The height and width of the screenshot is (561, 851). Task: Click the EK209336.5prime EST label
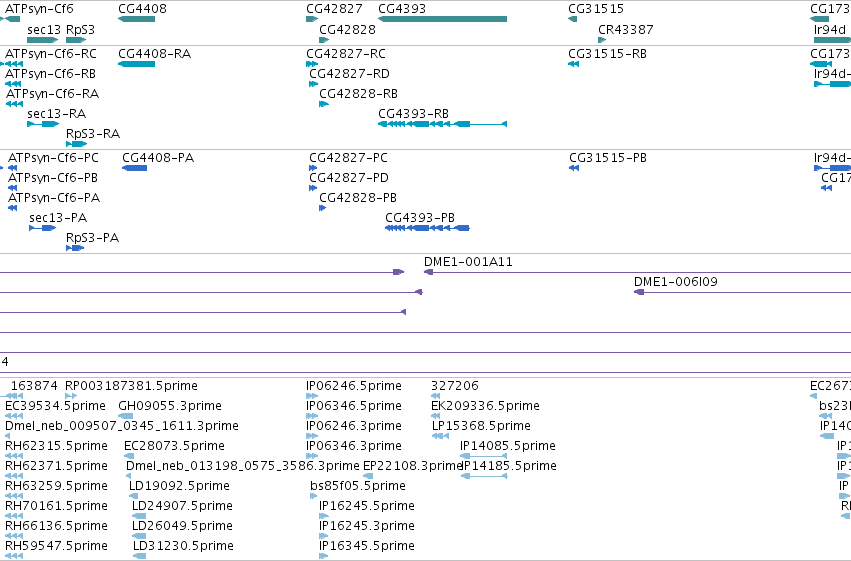point(485,406)
